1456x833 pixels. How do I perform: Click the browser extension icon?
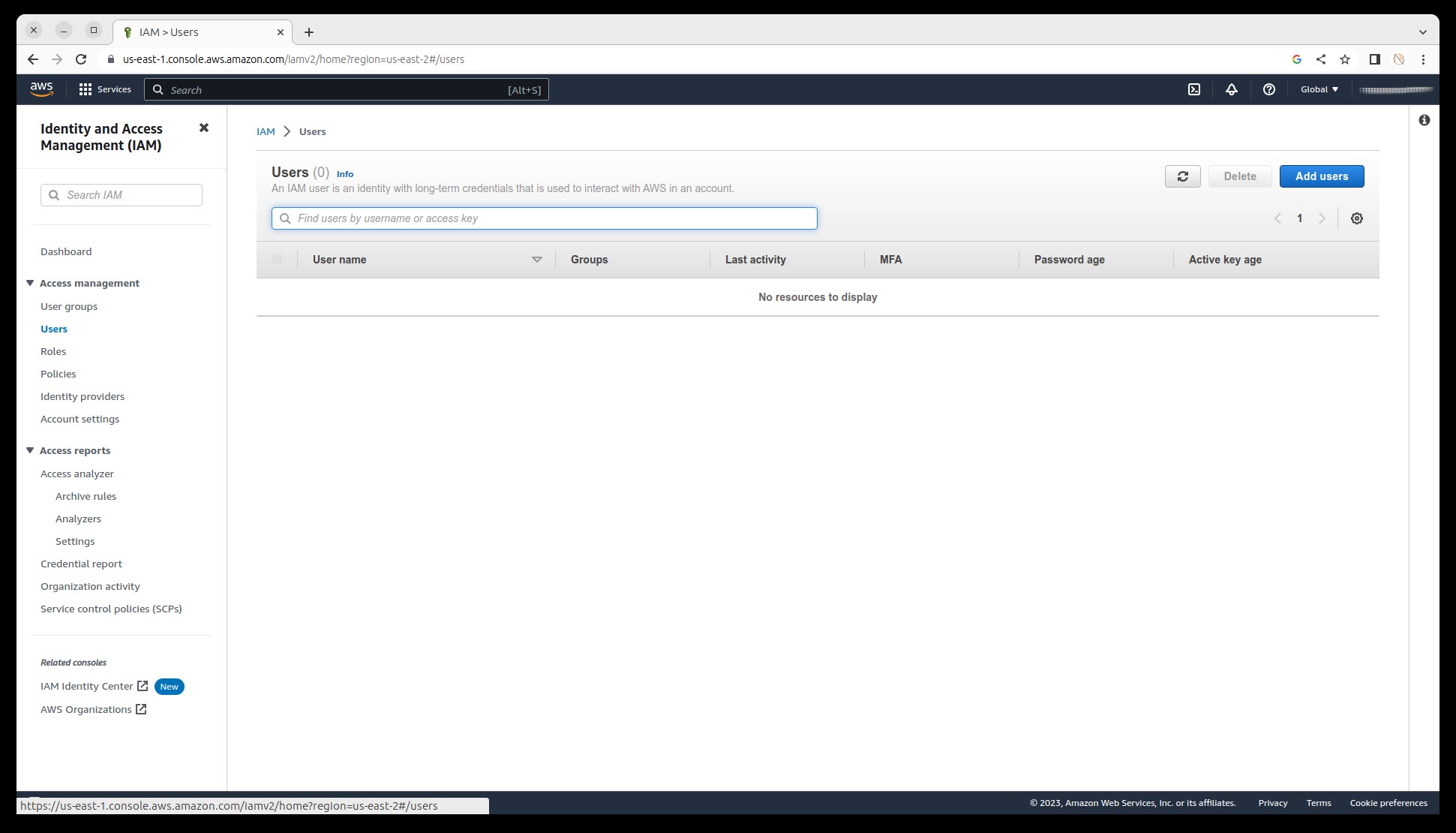[1399, 59]
